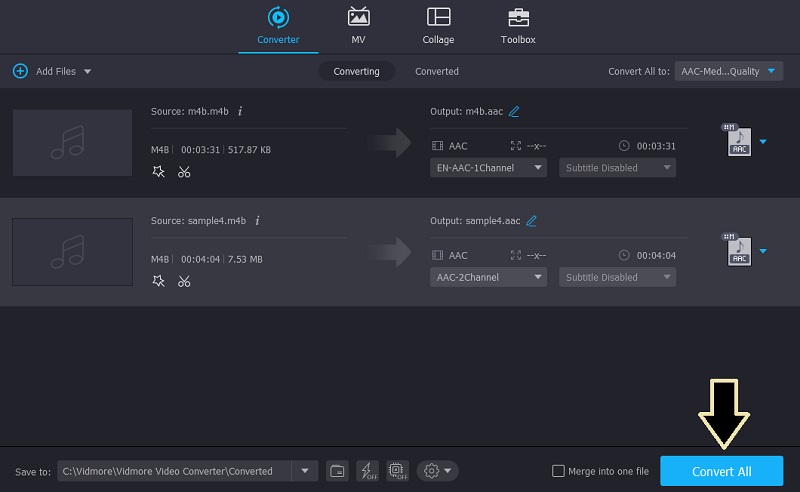Click the plus Add Files icon
This screenshot has height=492, width=800.
point(20,71)
